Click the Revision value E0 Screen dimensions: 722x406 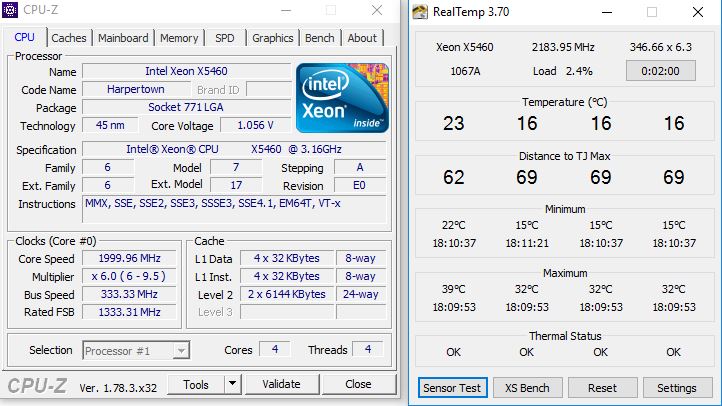(x=360, y=186)
